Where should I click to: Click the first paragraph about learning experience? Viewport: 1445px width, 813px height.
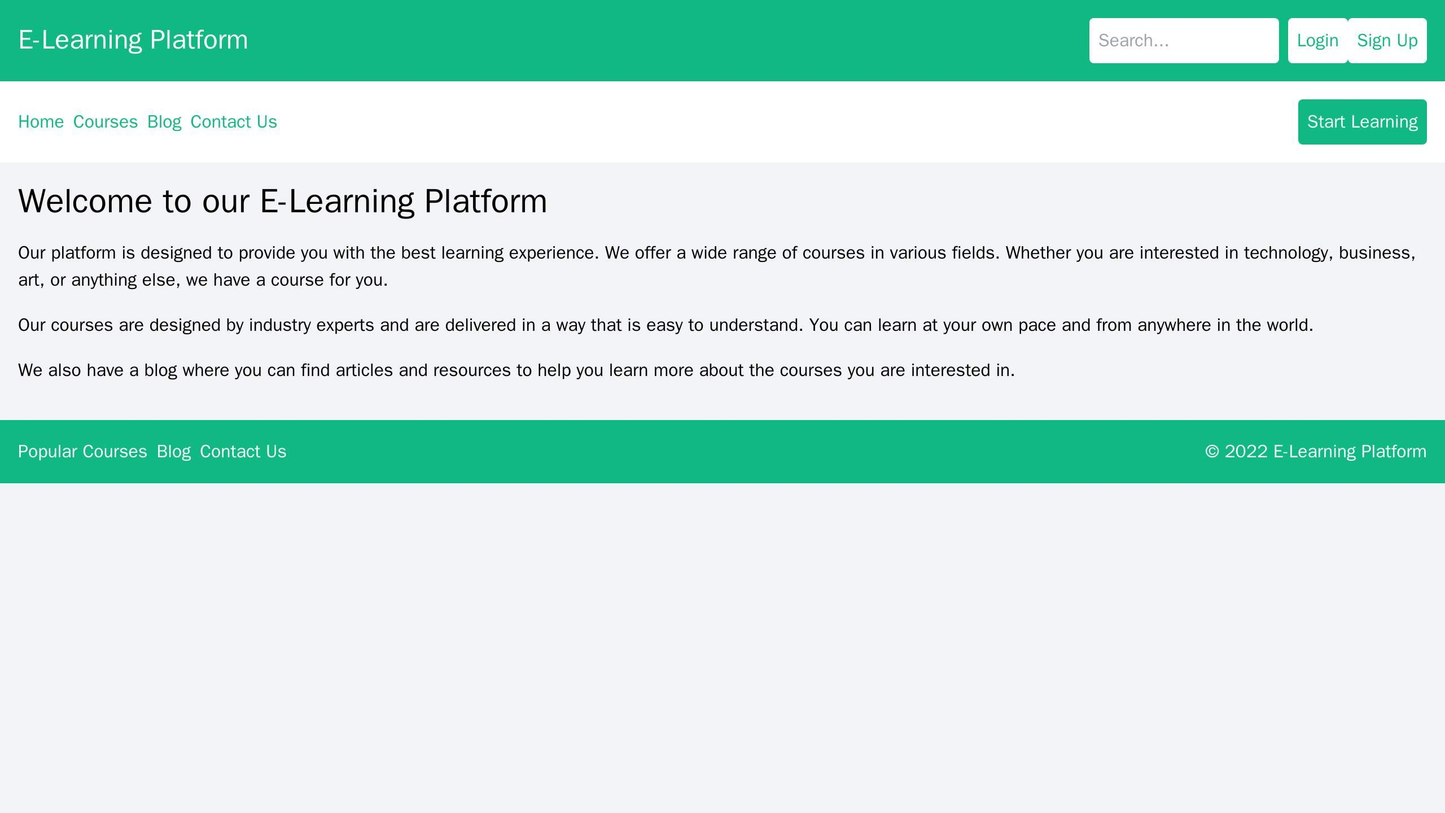(700, 265)
